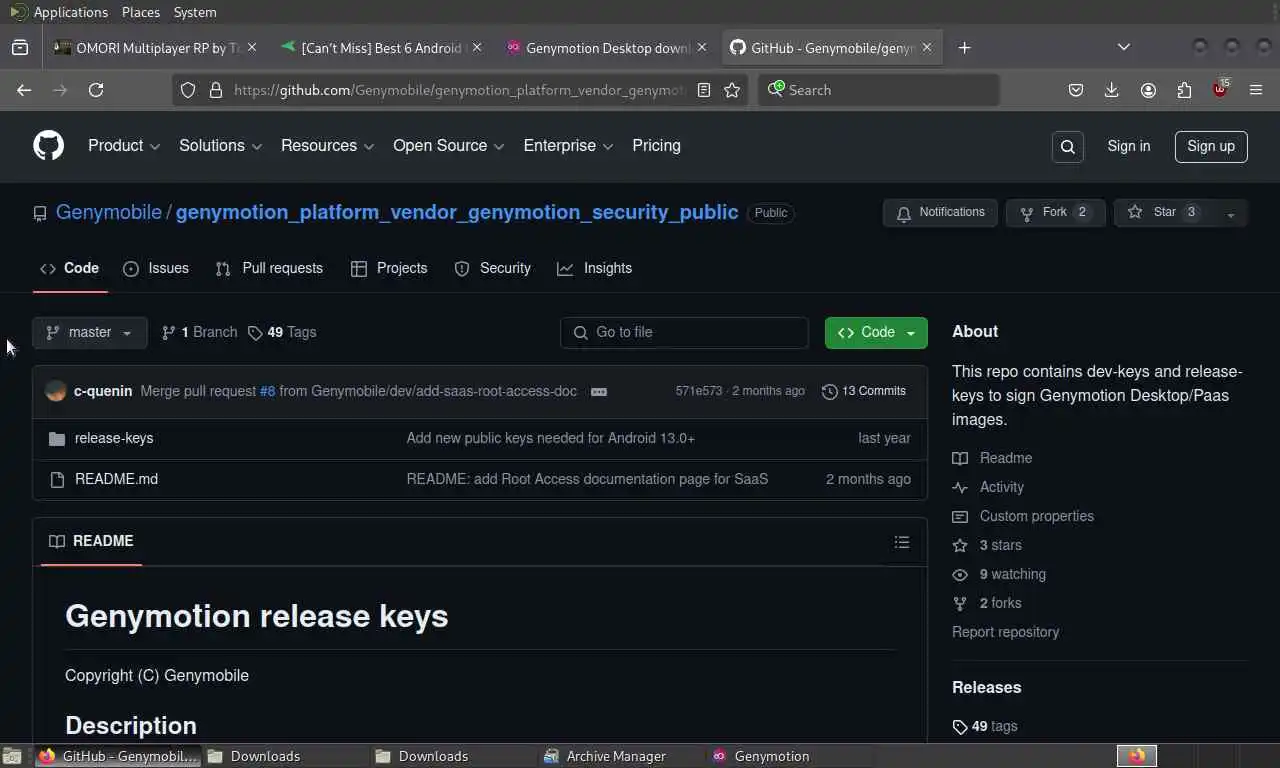Viewport: 1280px width, 768px height.
Task: Click the uBlock Origin extension icon
Action: coord(1220,89)
